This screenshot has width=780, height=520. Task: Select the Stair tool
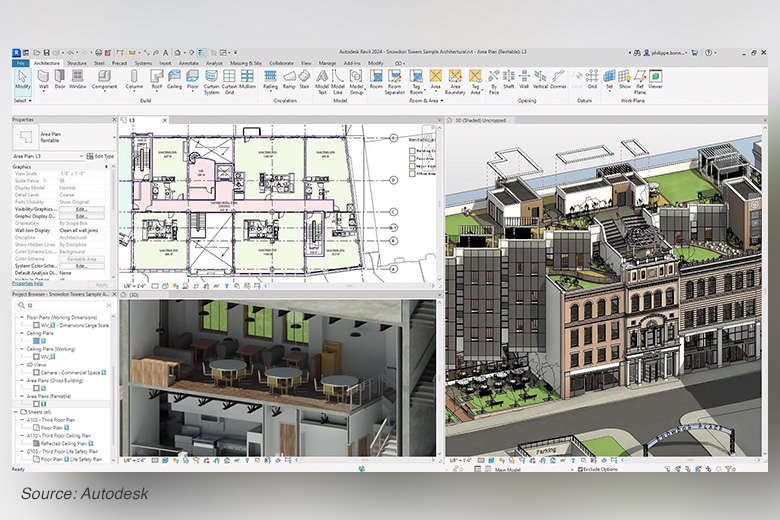coord(304,80)
